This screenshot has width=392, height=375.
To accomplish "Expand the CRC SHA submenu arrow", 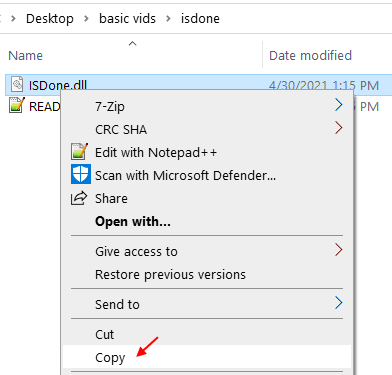I will (x=339, y=128).
